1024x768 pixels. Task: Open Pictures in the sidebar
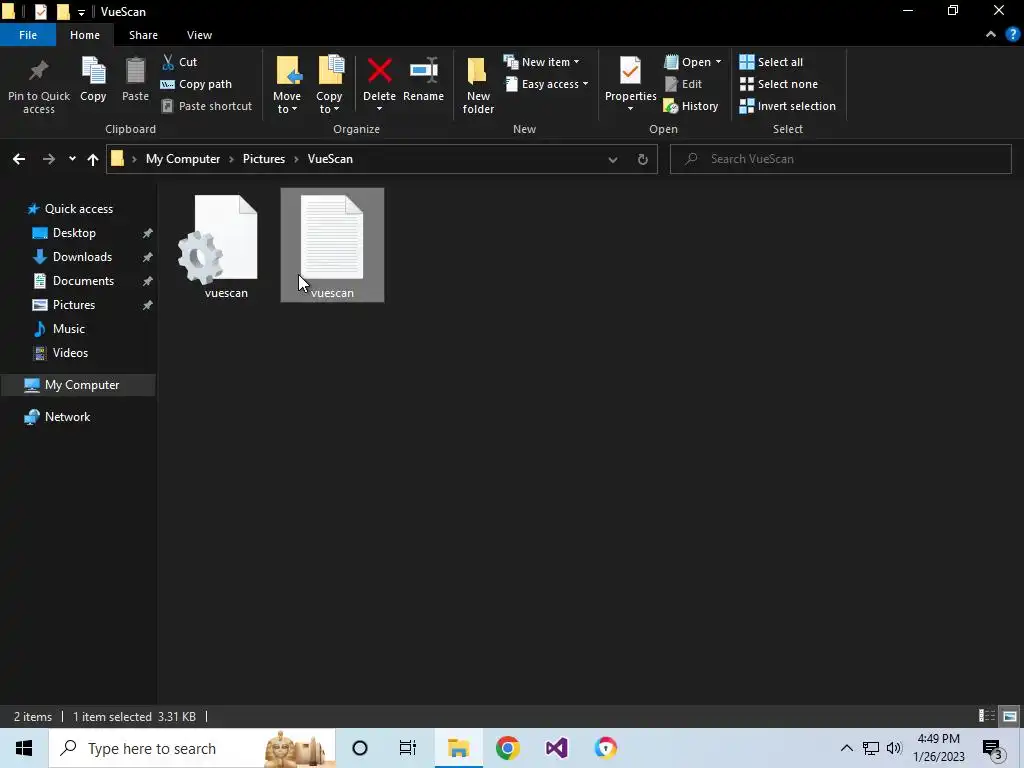click(x=73, y=305)
